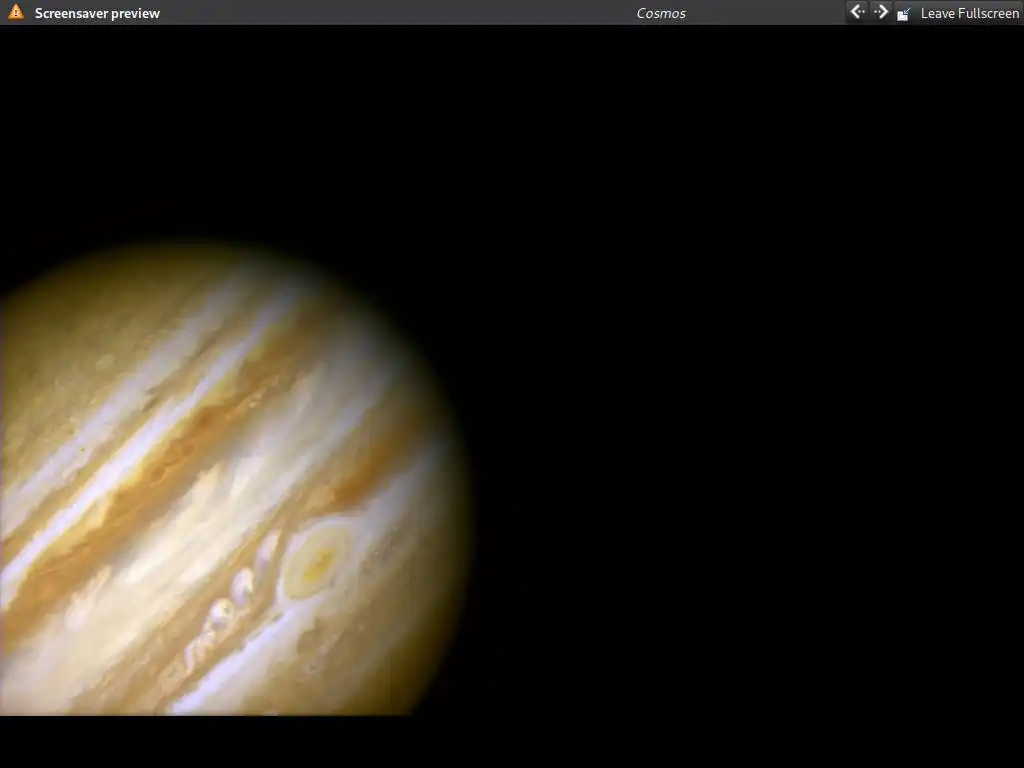Show the next screensaver with right arrow
The image size is (1024, 768).
(880, 12)
